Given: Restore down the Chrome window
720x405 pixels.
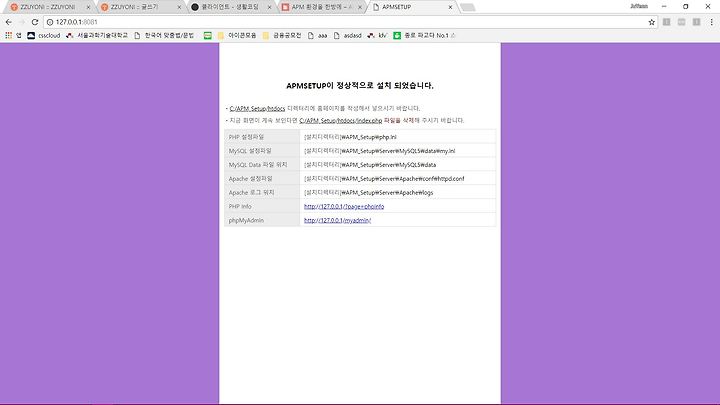Looking at the screenshot, I should (686, 6).
